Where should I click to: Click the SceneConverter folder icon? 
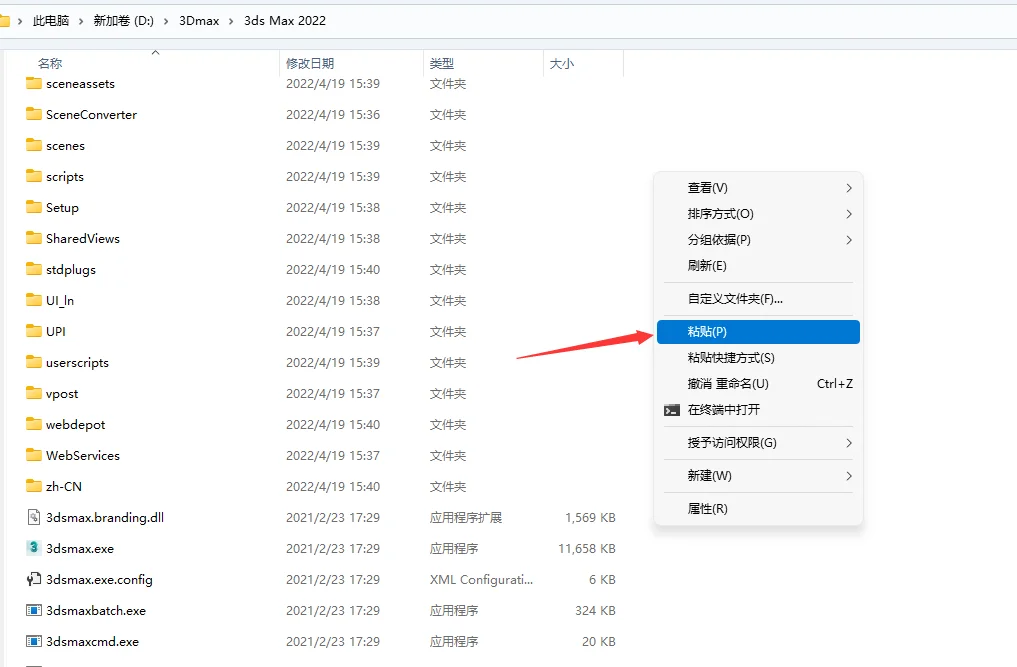[x=34, y=114]
